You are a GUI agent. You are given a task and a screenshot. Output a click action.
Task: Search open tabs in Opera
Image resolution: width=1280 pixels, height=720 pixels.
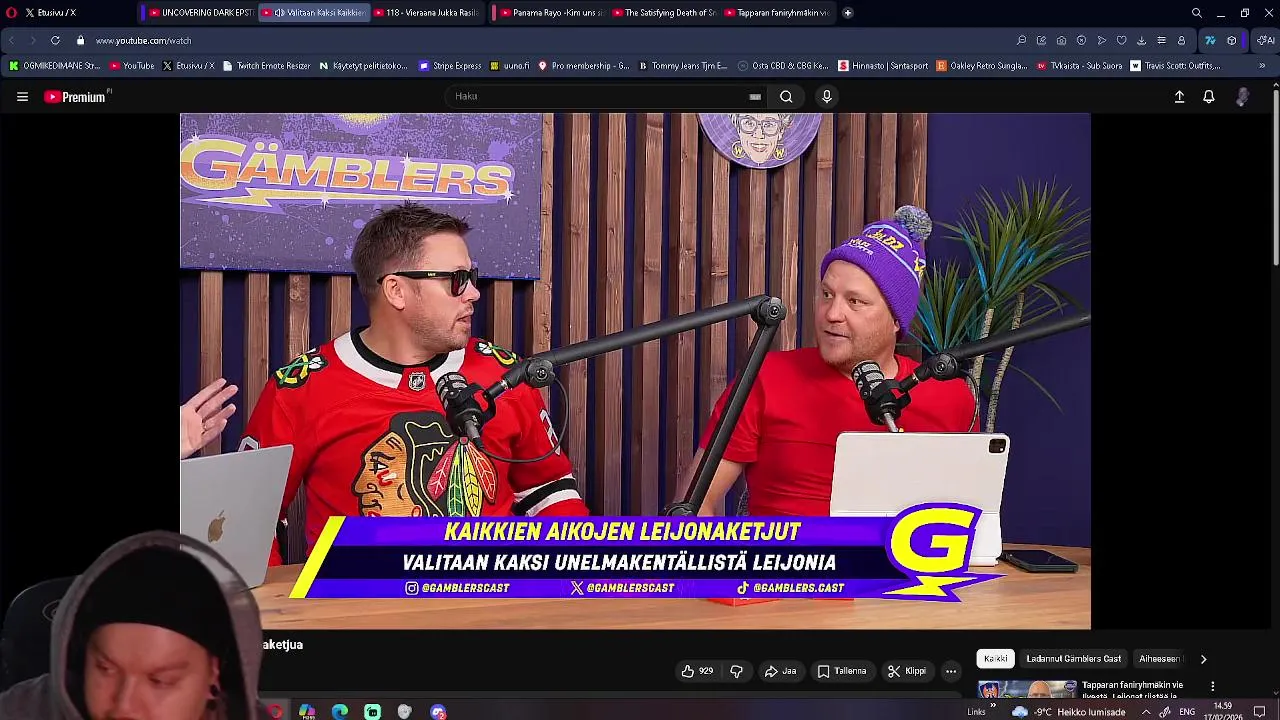tap(1196, 13)
